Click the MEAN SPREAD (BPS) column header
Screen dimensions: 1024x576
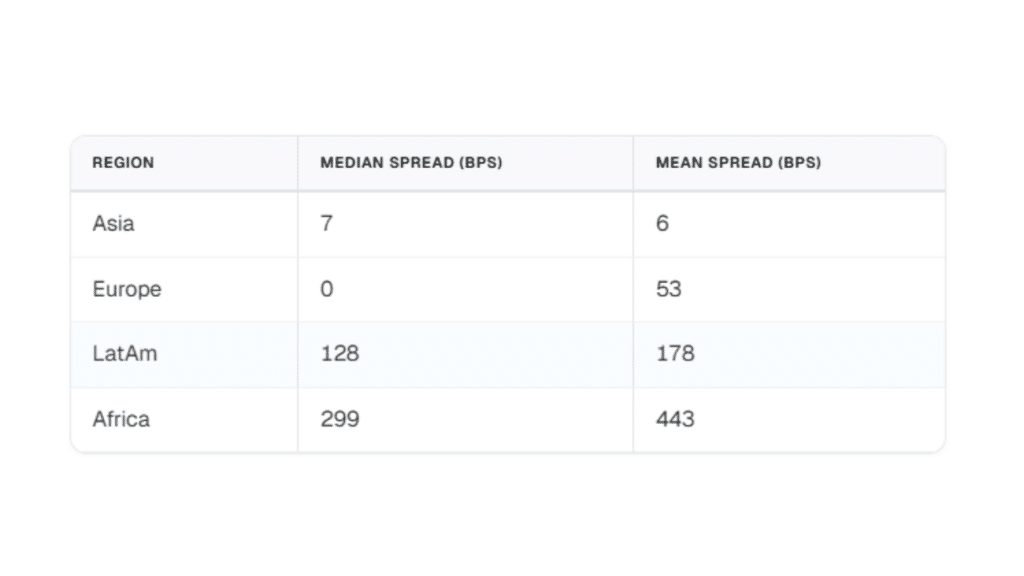(x=738, y=163)
